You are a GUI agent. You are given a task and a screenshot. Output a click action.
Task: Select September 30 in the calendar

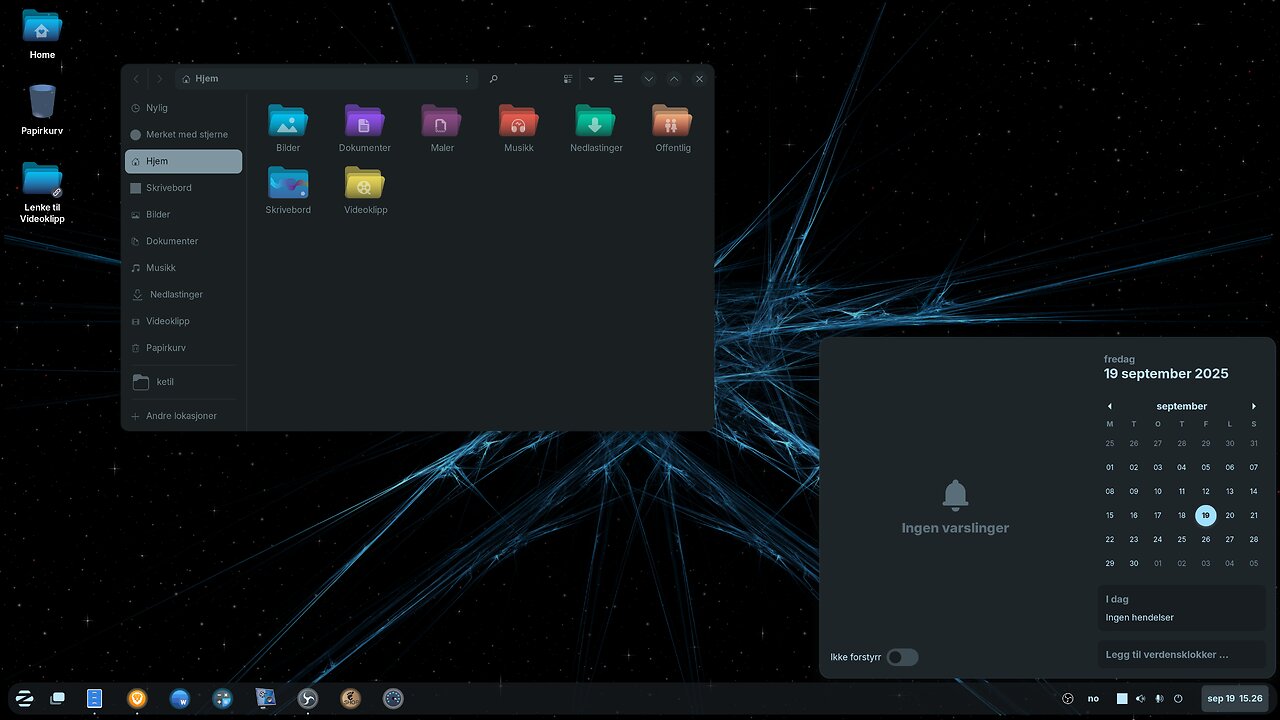1133,563
